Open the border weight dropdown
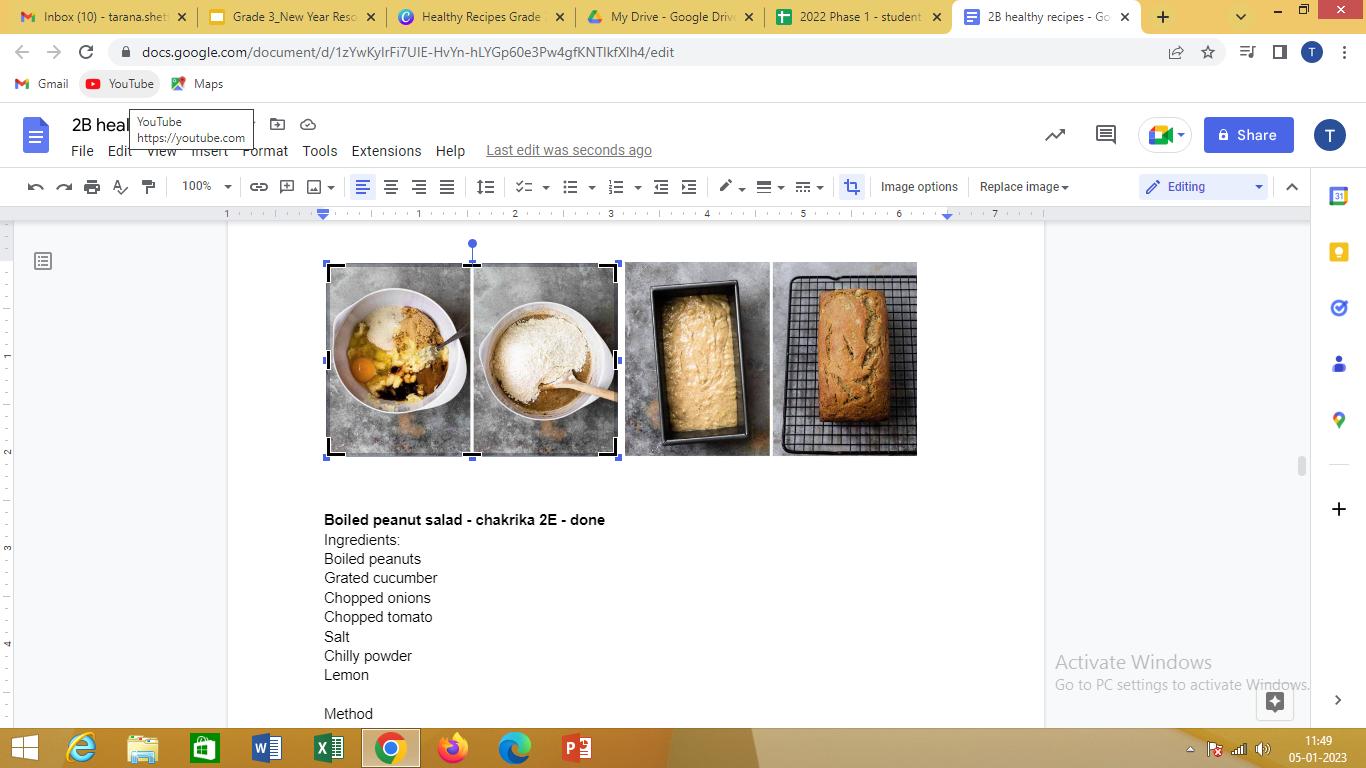 [770, 187]
